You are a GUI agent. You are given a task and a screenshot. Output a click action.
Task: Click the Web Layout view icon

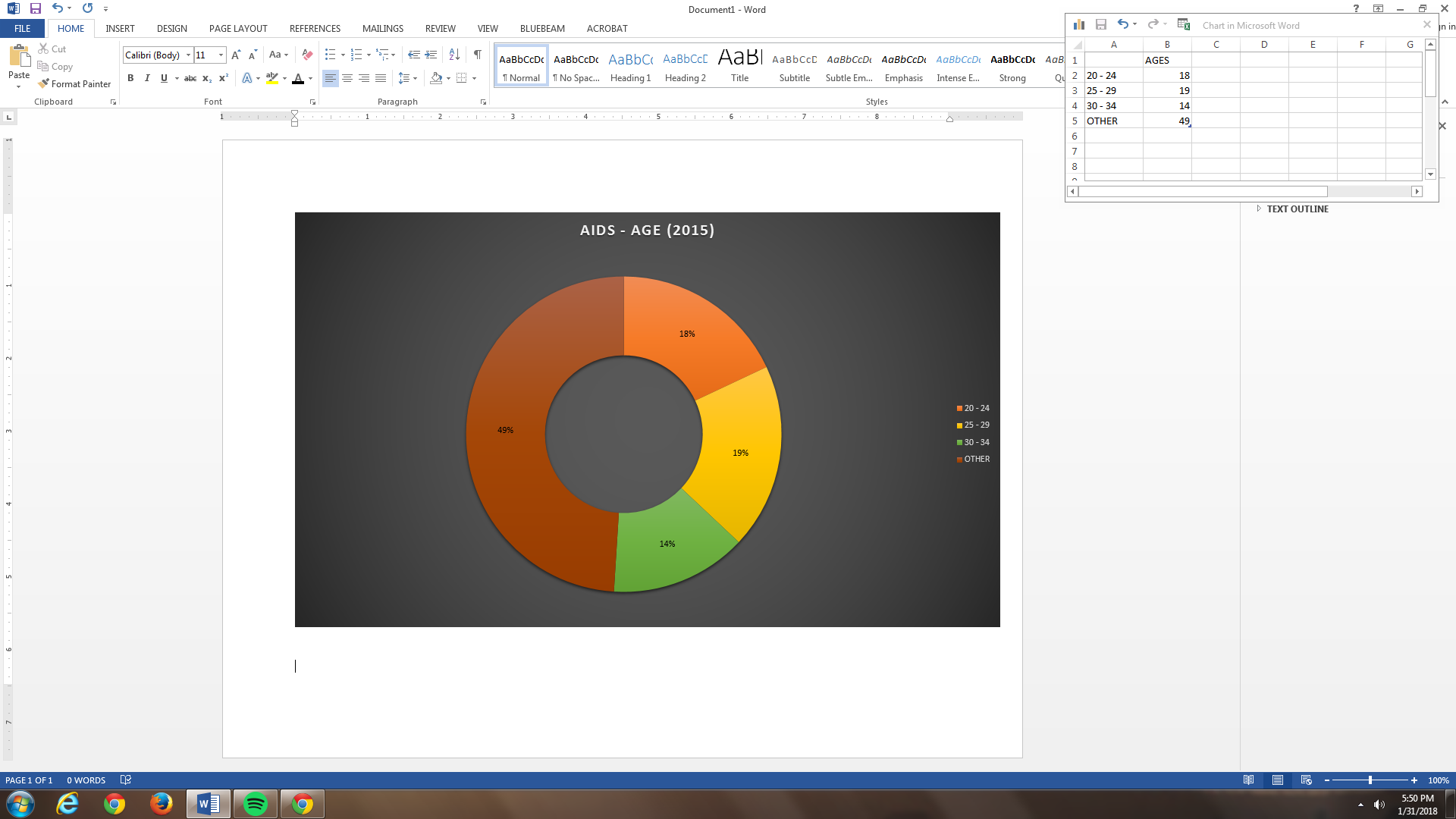(x=1306, y=780)
